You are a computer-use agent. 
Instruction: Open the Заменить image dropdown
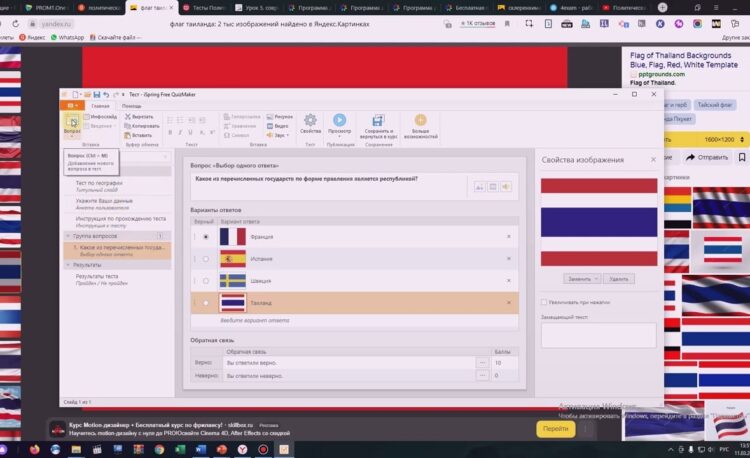point(581,279)
